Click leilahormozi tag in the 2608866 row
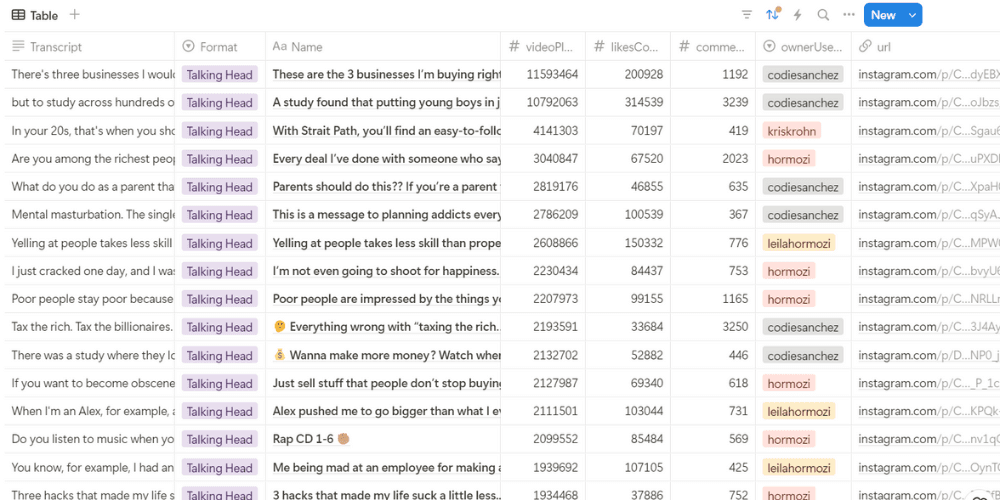The width and height of the screenshot is (1000, 500). 798,243
